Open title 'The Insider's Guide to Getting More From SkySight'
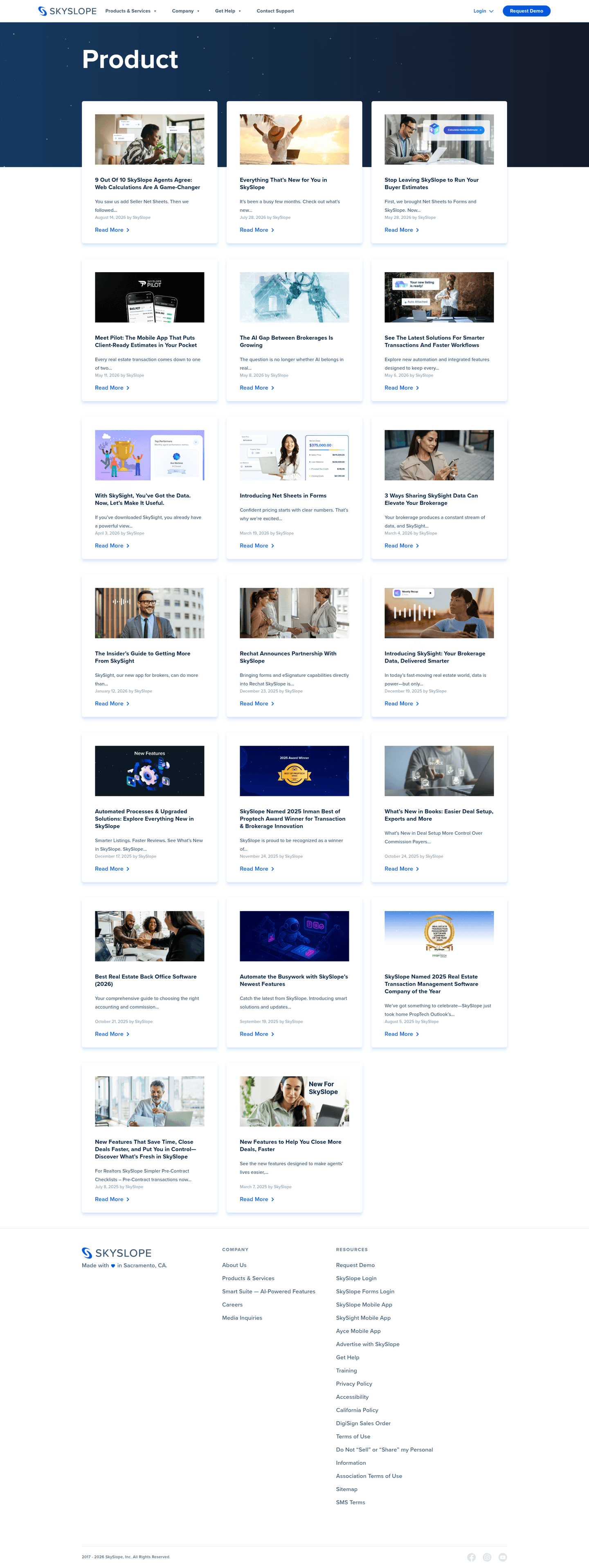This screenshot has width=589, height=1568. [x=142, y=657]
